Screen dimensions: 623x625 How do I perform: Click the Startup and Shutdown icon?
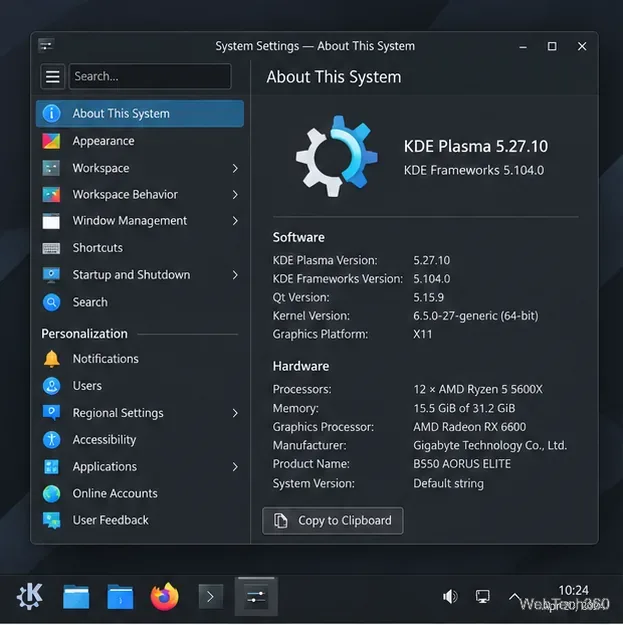pos(51,275)
